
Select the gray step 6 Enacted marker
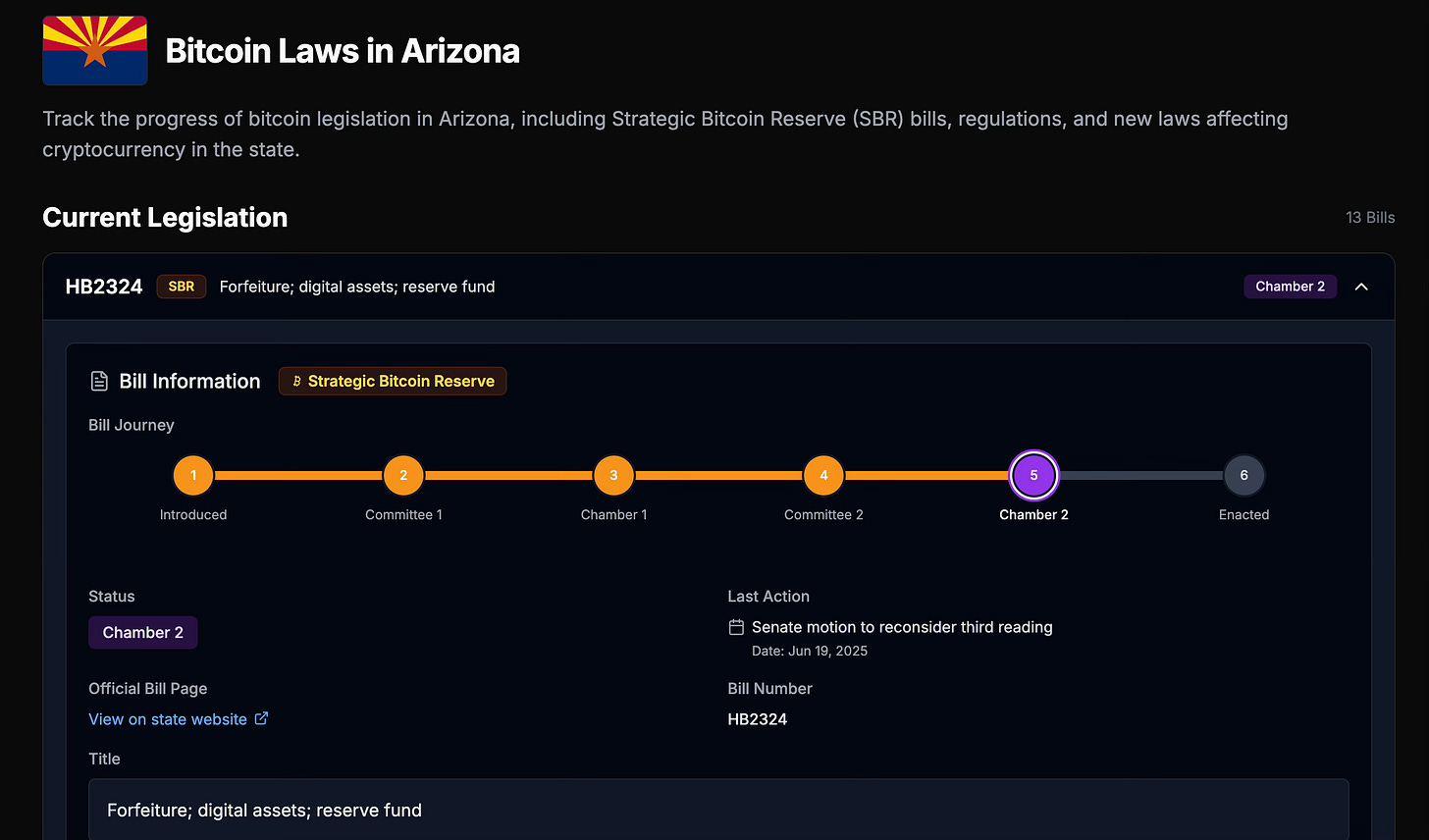coord(1244,475)
